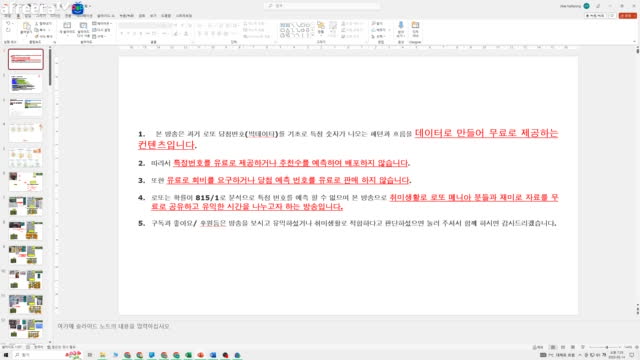This screenshot has width=640, height=360.
Task: Toggle the Notes button in status bar
Action: point(538,347)
